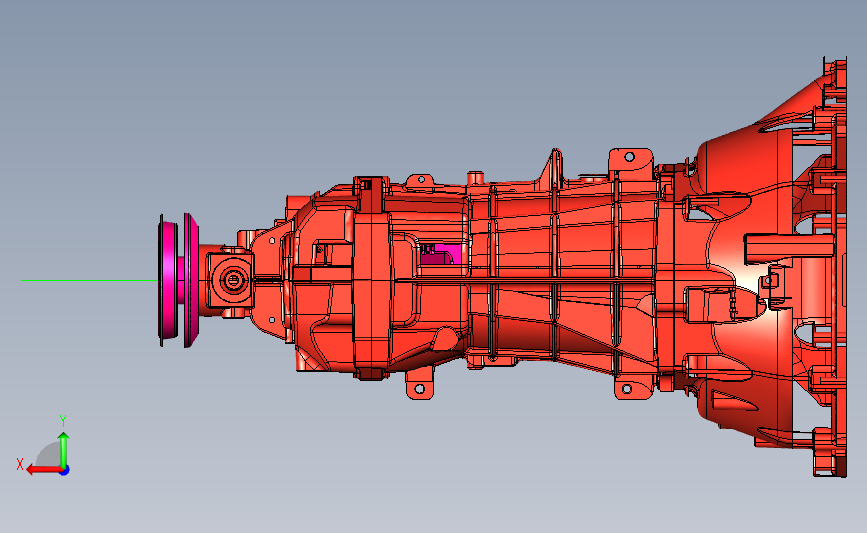The image size is (867, 533).
Task: Select the magenta internal part visible through housing window
Action: point(441,254)
